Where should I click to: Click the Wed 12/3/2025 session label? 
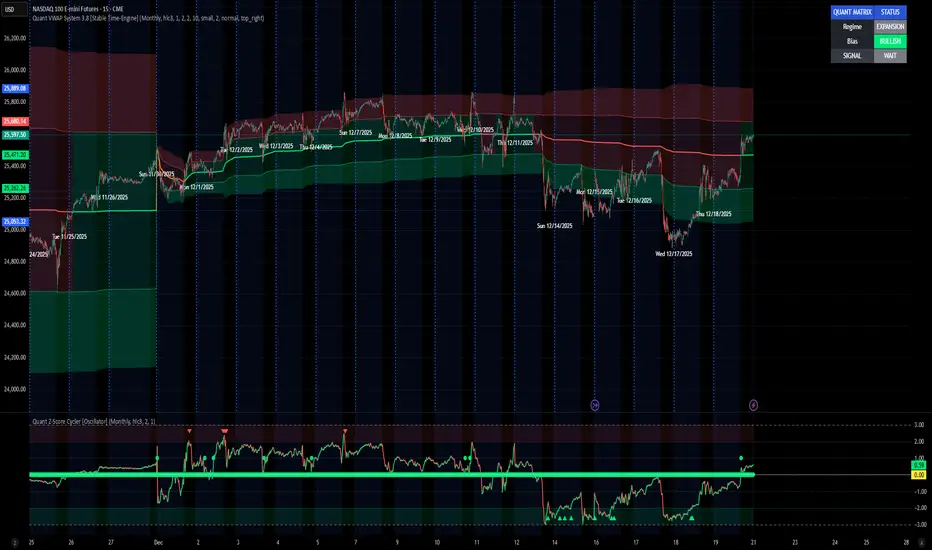pos(276,146)
